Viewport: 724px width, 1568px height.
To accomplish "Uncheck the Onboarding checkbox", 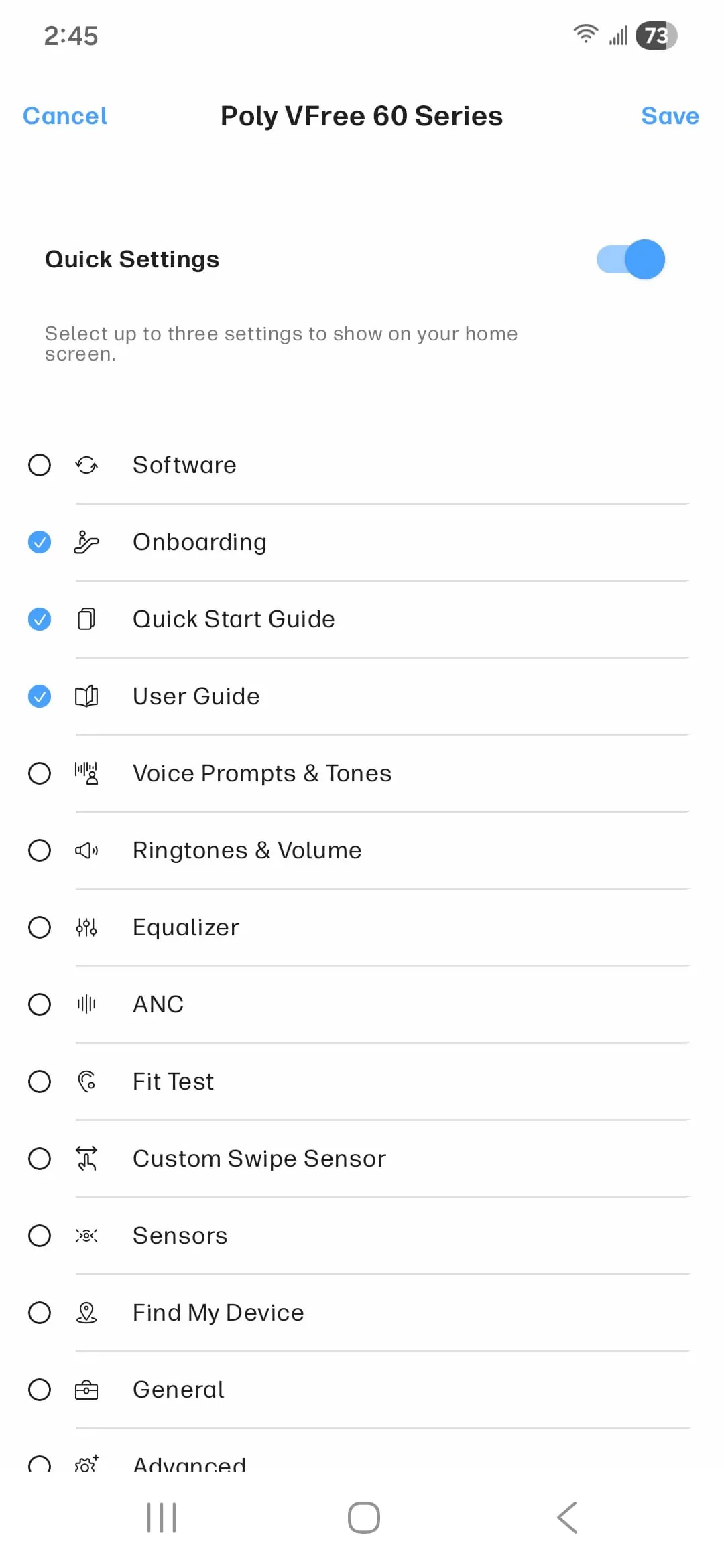I will click(40, 542).
